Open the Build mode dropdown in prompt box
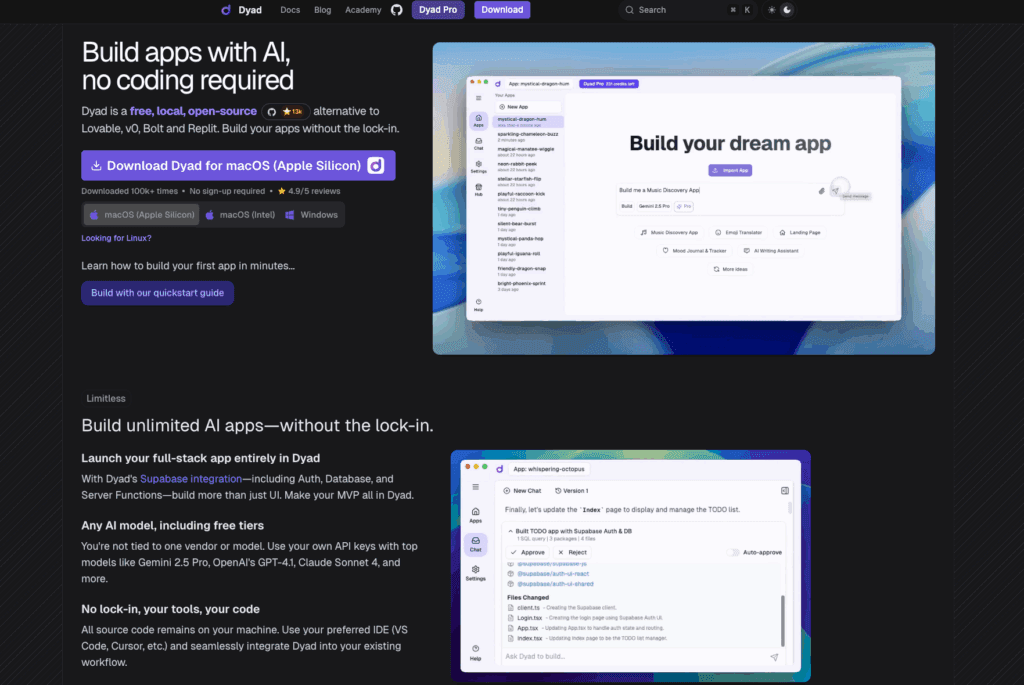Screen dimensions: 1024x685 tap(626, 206)
